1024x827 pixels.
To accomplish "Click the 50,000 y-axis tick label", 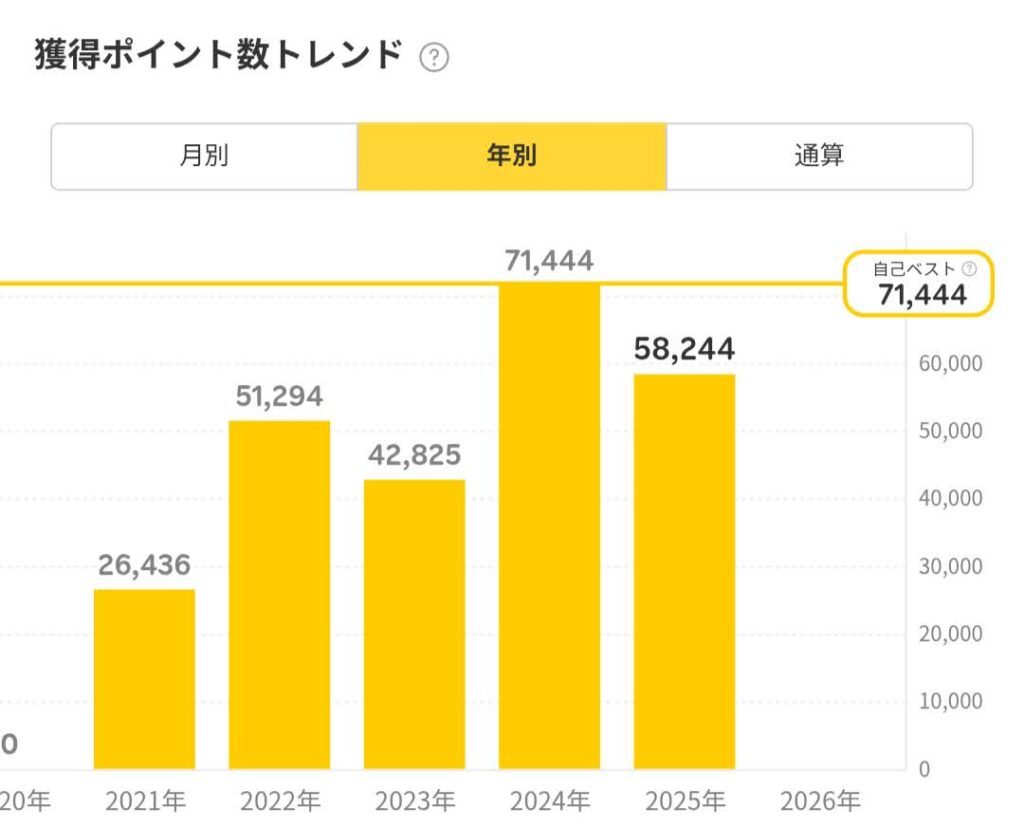I will [x=950, y=431].
